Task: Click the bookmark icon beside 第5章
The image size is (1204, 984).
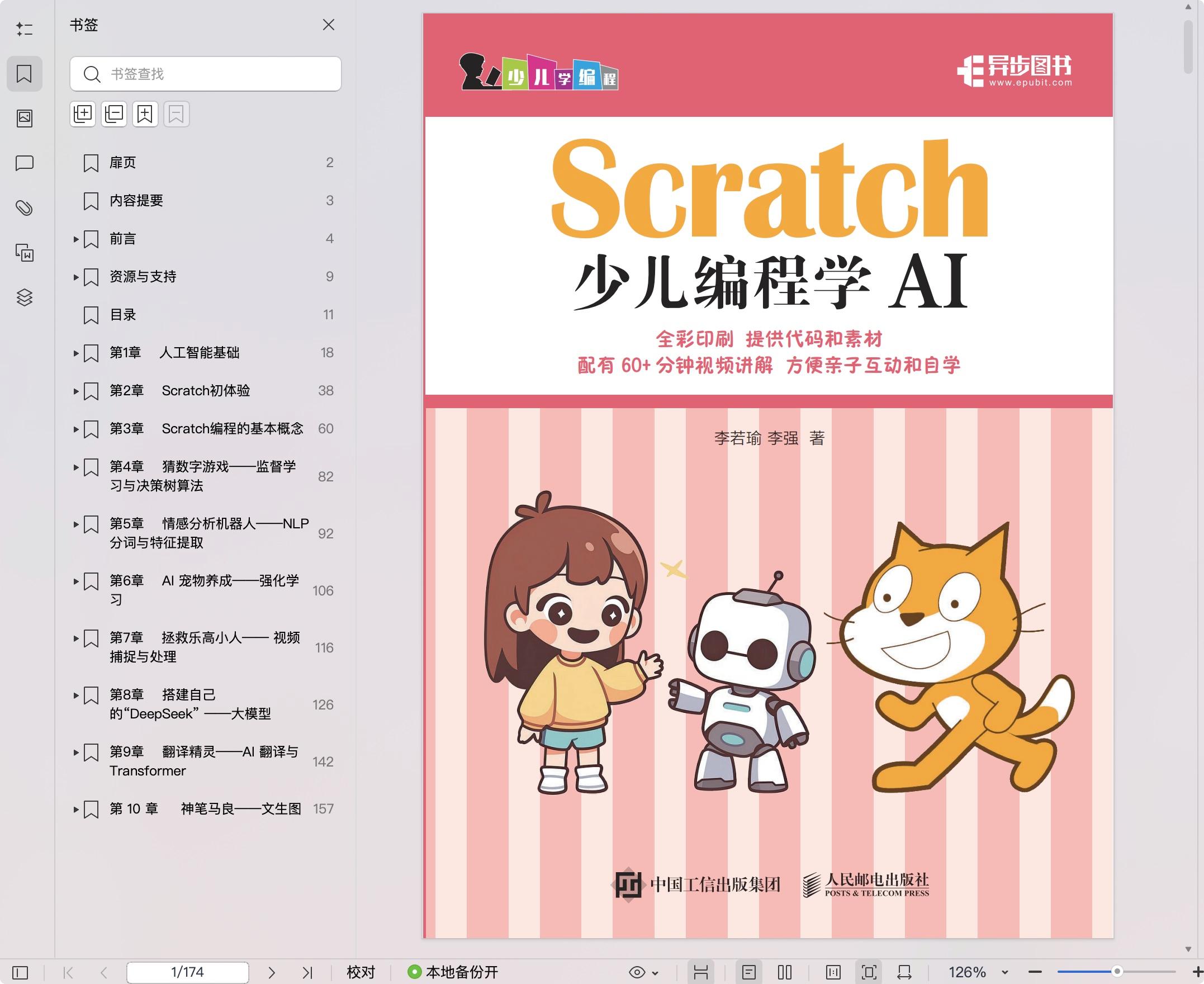Action: click(x=91, y=524)
